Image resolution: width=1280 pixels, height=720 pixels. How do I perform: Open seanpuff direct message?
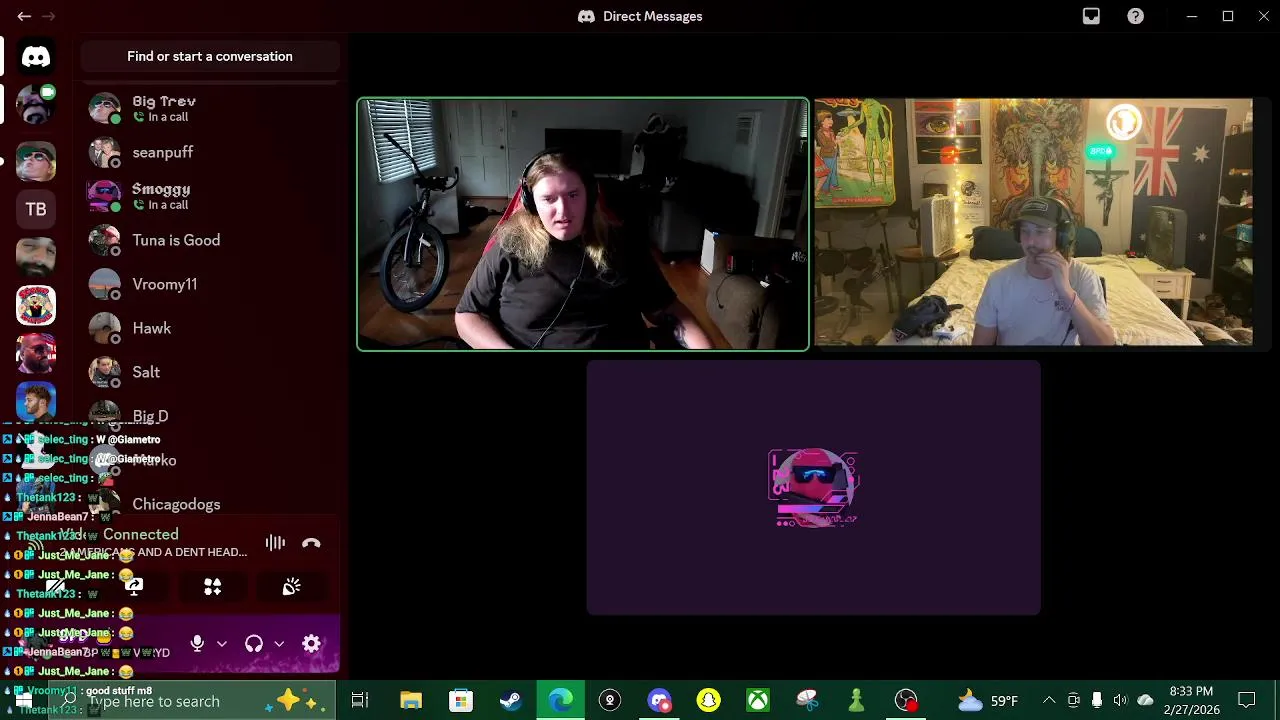click(210, 152)
